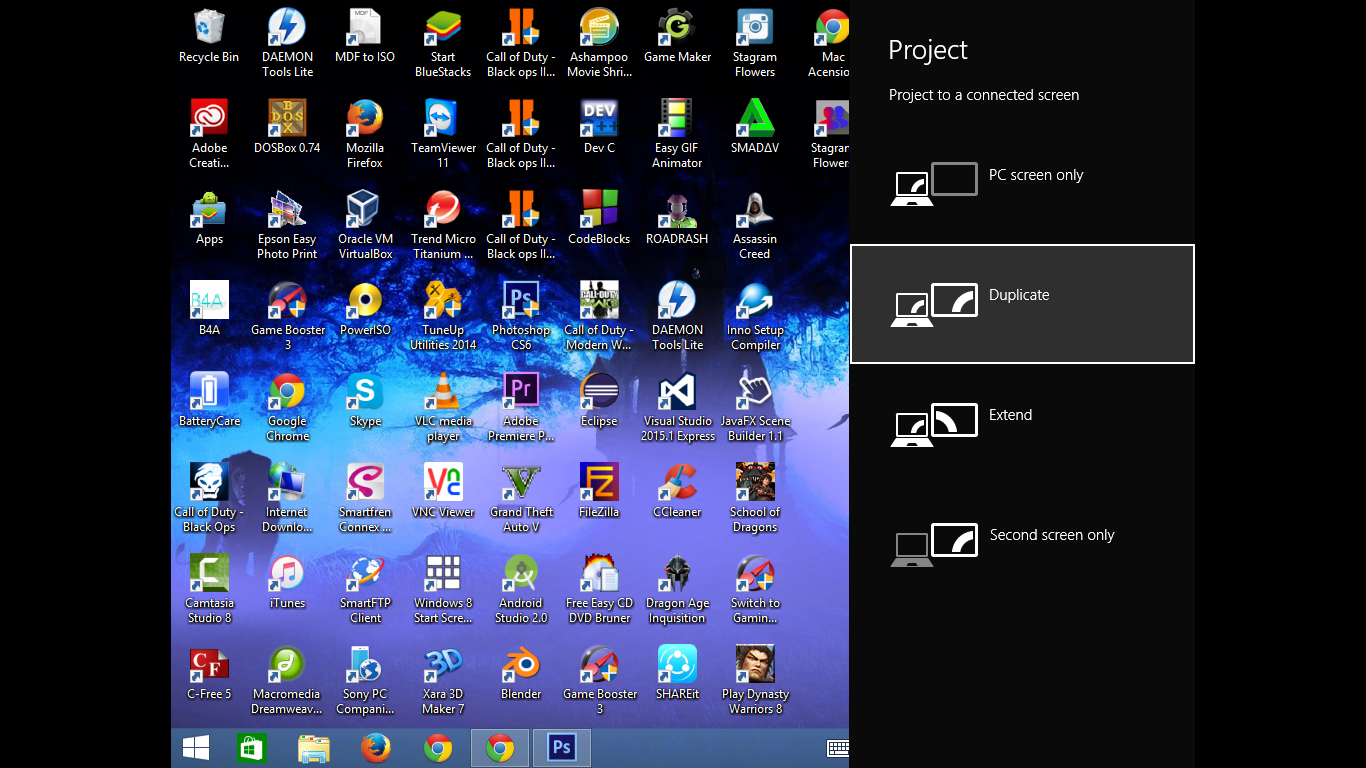Select the VLC media player icon
This screenshot has height=768, width=1366.
[x=443, y=407]
